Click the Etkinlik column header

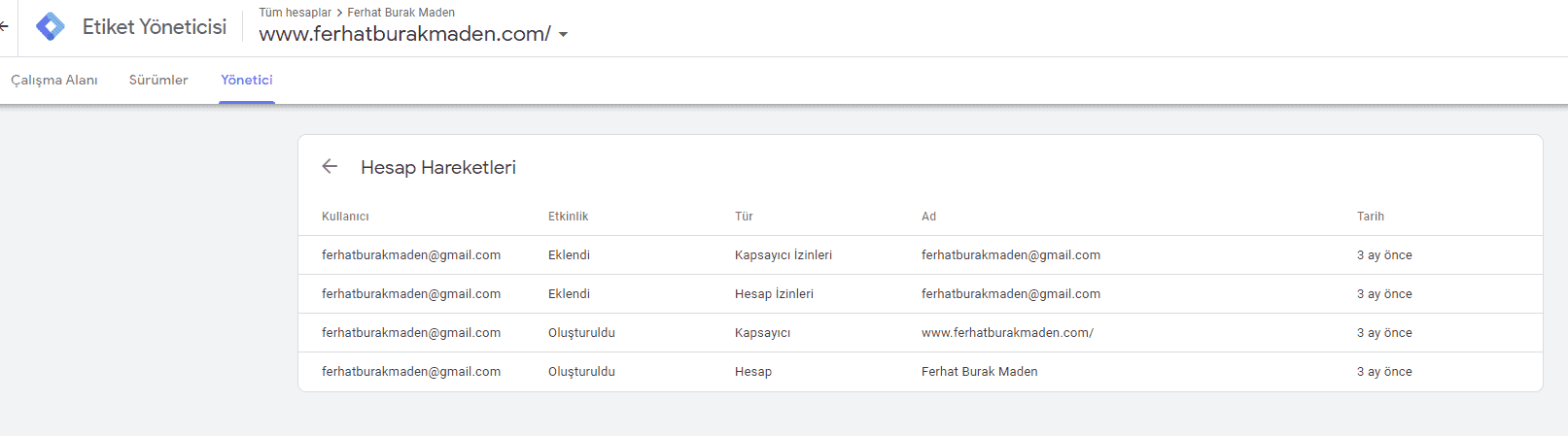point(568,217)
